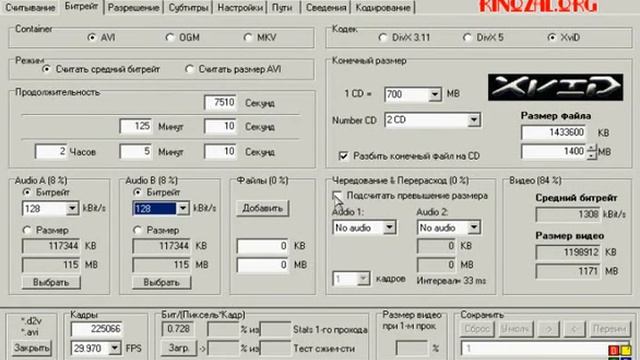Click video size value 1198912 KB
Image resolution: width=640 pixels, height=360 pixels.
click(x=568, y=253)
